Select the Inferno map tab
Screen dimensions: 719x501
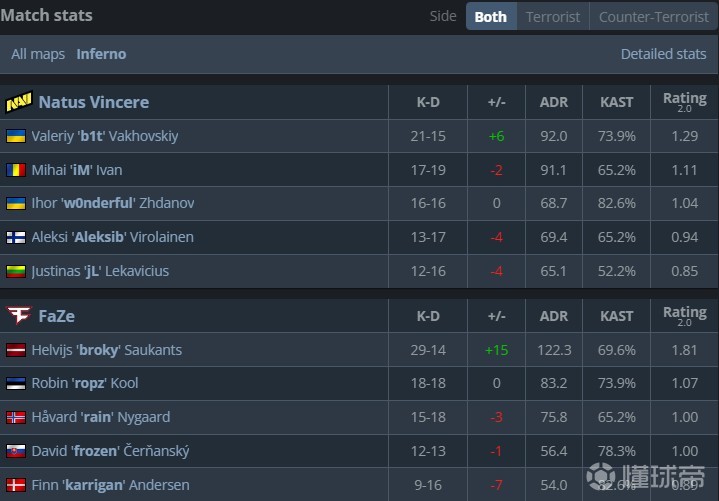click(x=101, y=54)
